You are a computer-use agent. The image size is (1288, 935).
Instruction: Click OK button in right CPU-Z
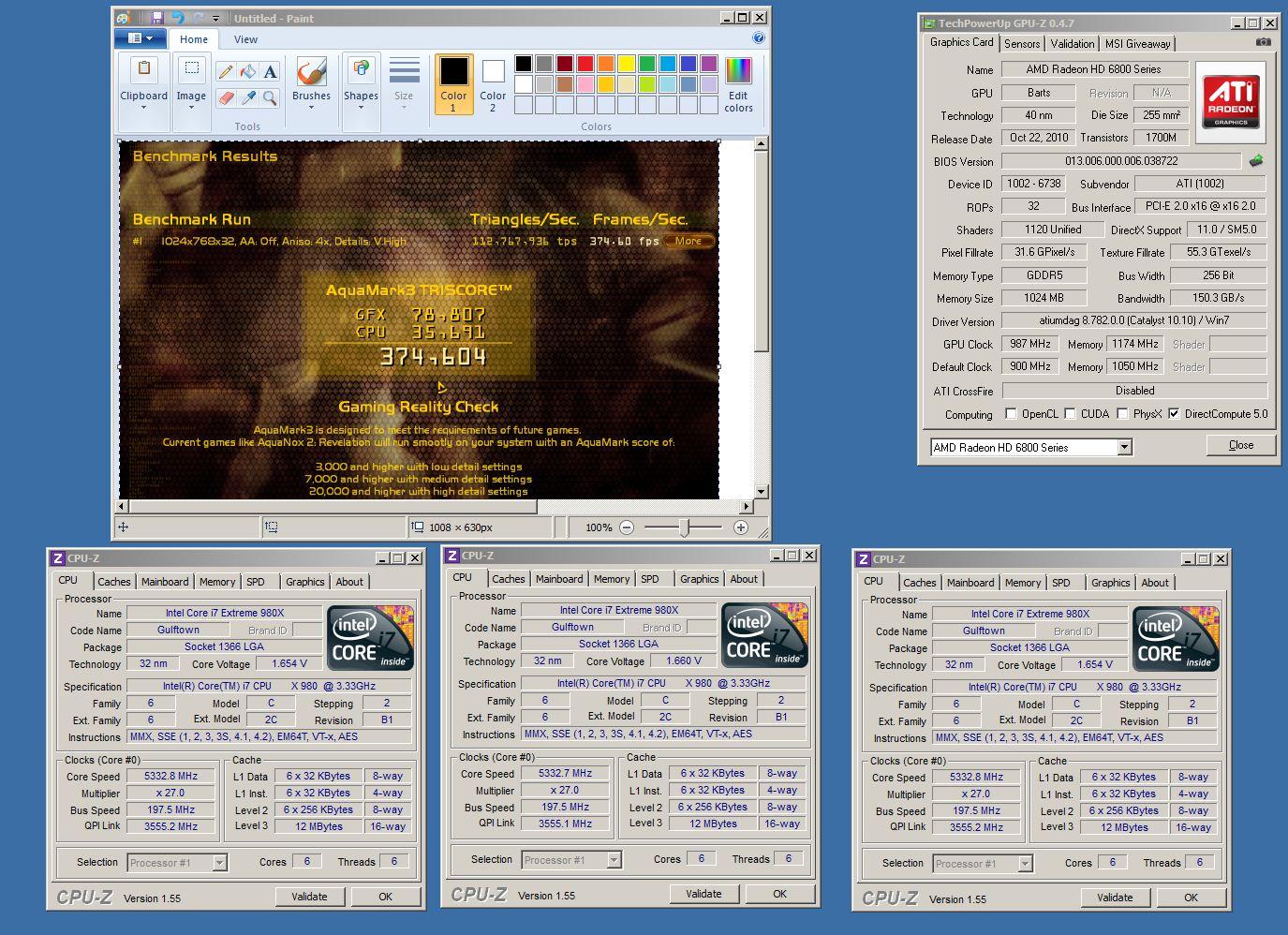pyautogui.click(x=1191, y=898)
